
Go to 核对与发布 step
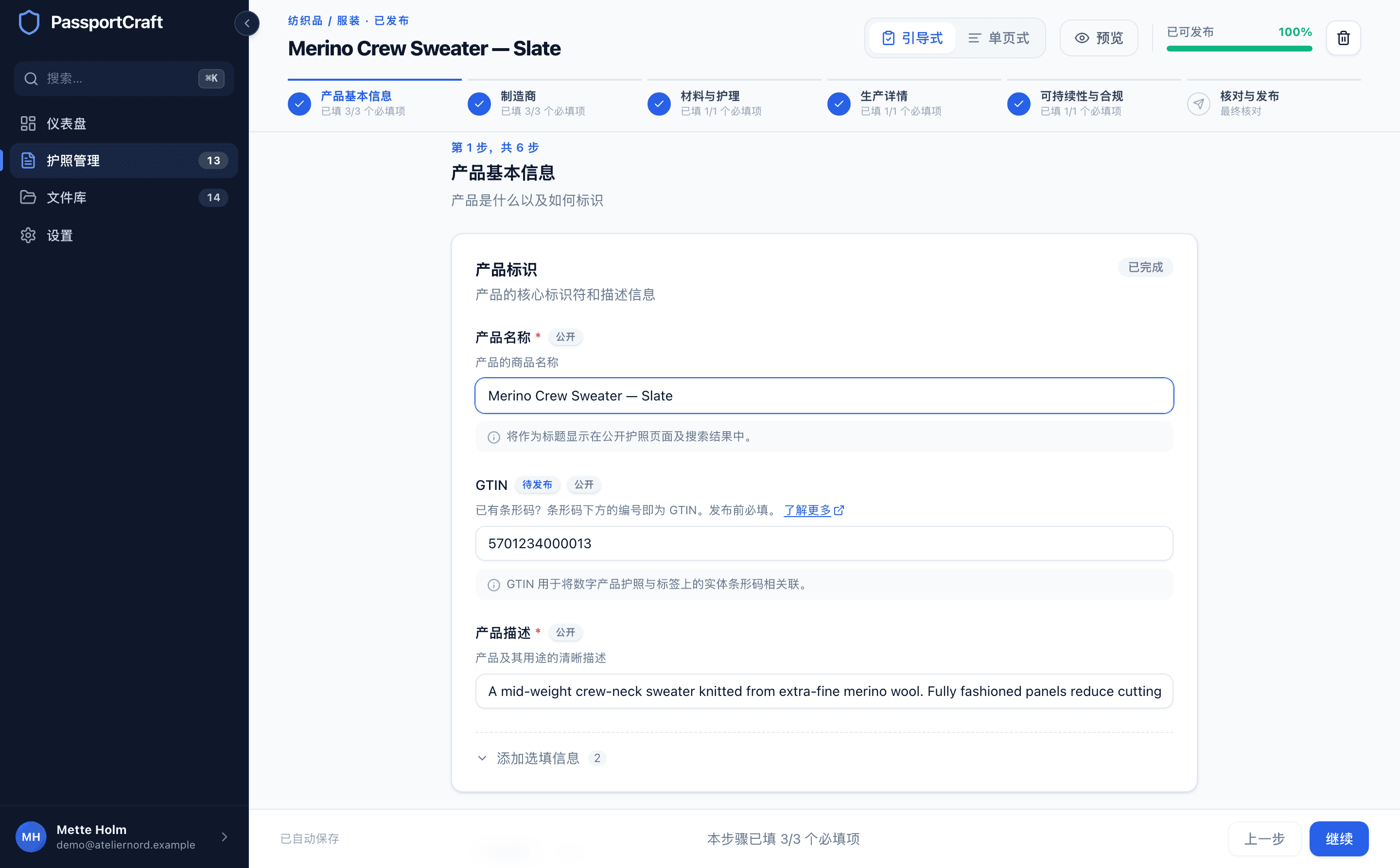(1274, 104)
